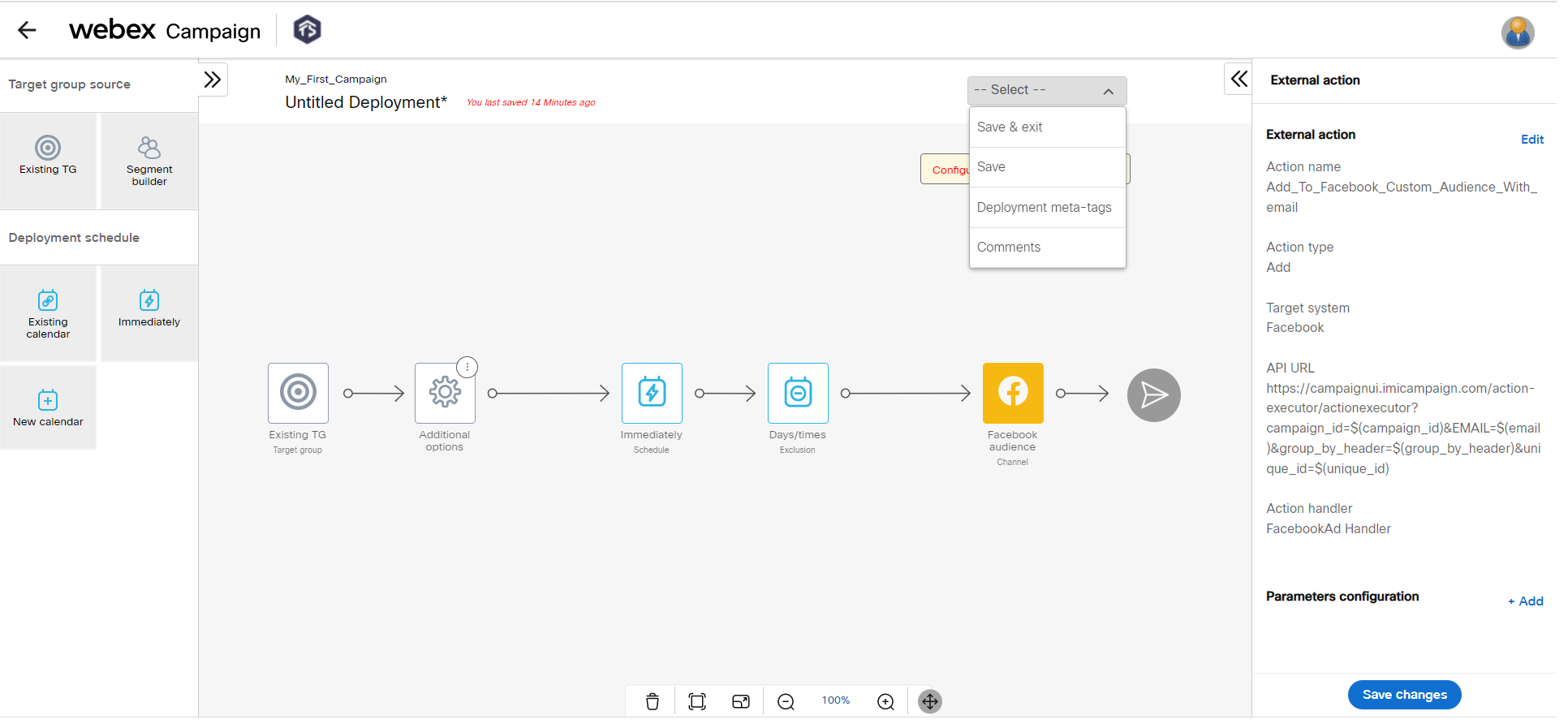Choose New calendar schedule tile
This screenshot has height=724, width=1568.
(48, 407)
